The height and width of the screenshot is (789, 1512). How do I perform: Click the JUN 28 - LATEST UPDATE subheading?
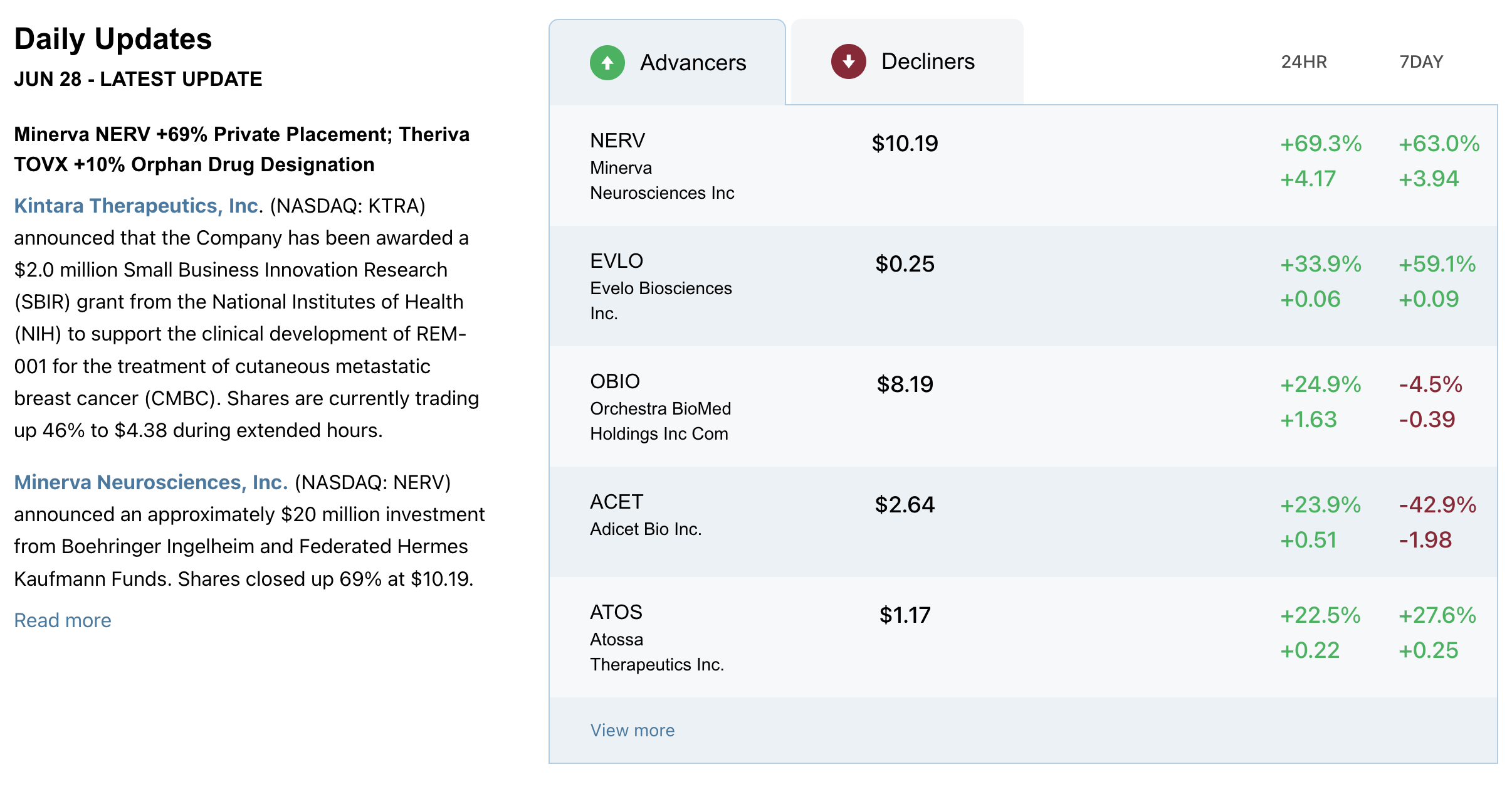[x=138, y=79]
